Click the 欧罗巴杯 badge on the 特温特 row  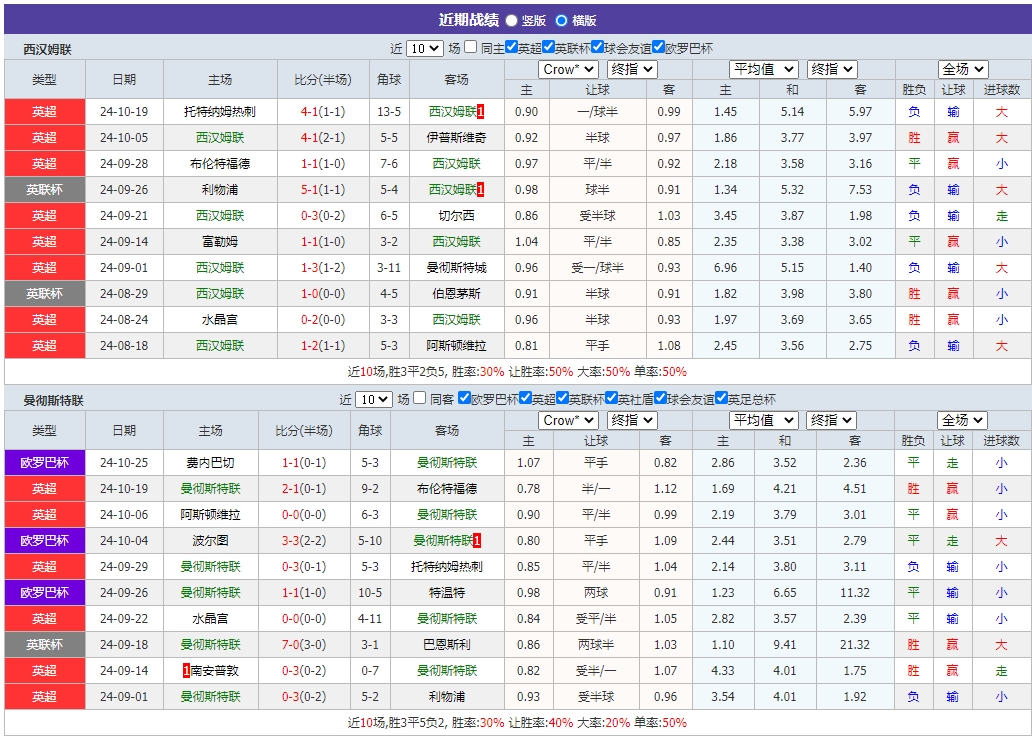tap(44, 593)
